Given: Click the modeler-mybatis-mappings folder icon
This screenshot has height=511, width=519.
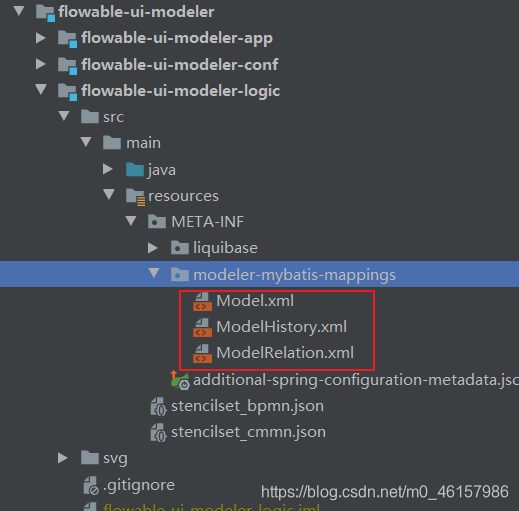Looking at the screenshot, I should click(180, 275).
